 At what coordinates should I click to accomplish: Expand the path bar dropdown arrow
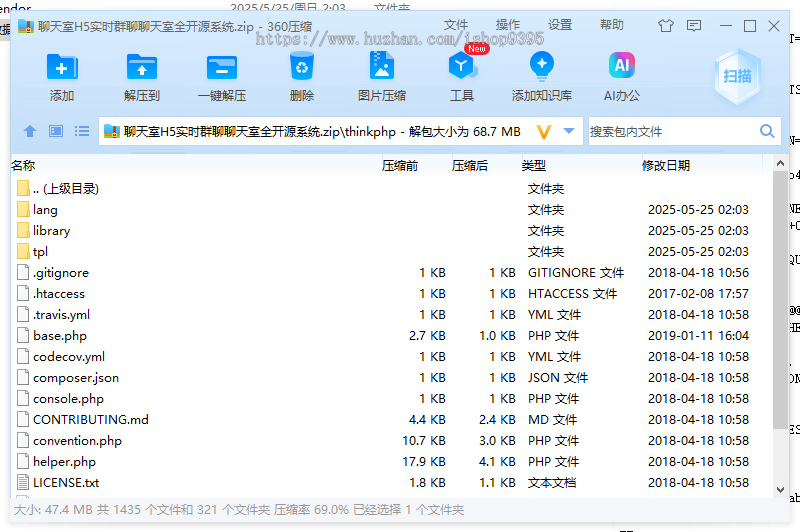coord(569,131)
